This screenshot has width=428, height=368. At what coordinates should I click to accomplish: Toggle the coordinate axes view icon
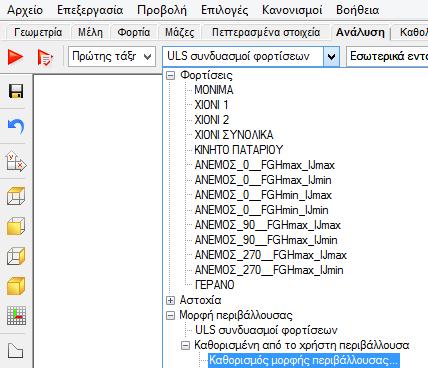coord(16,162)
